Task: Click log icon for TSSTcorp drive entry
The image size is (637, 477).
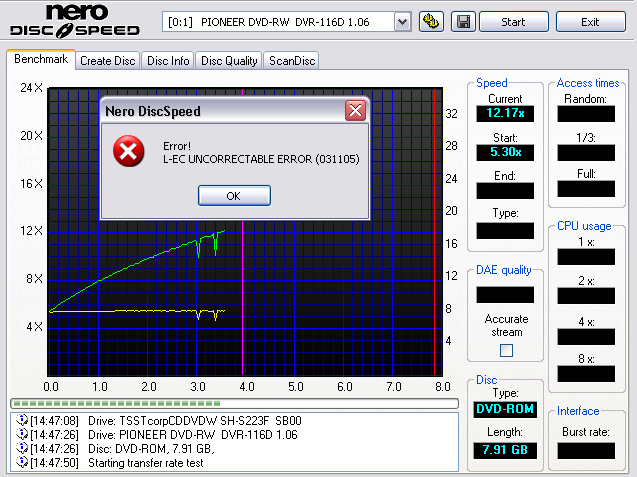Action: click(x=21, y=421)
